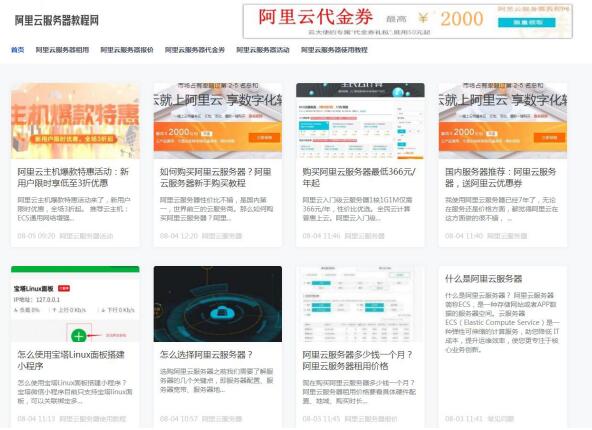Click category tag beside 08-04 11:46

(x=364, y=236)
